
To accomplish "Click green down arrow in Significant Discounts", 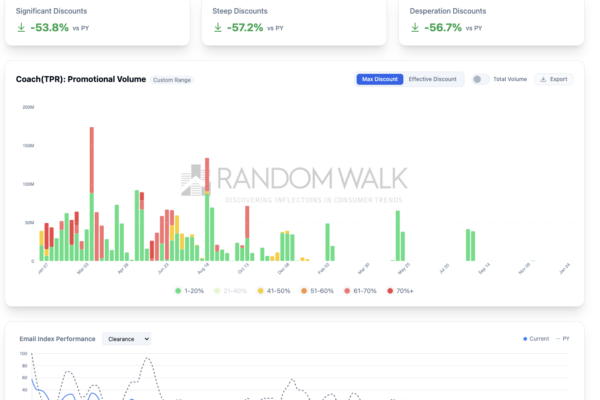I will (21, 27).
